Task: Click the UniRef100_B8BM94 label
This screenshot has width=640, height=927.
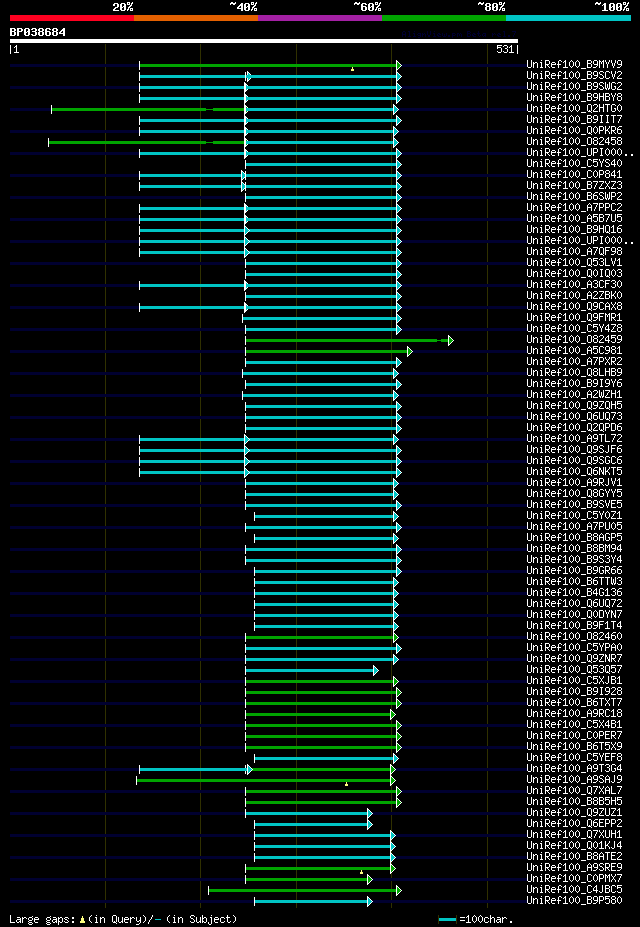Action: 574,549
